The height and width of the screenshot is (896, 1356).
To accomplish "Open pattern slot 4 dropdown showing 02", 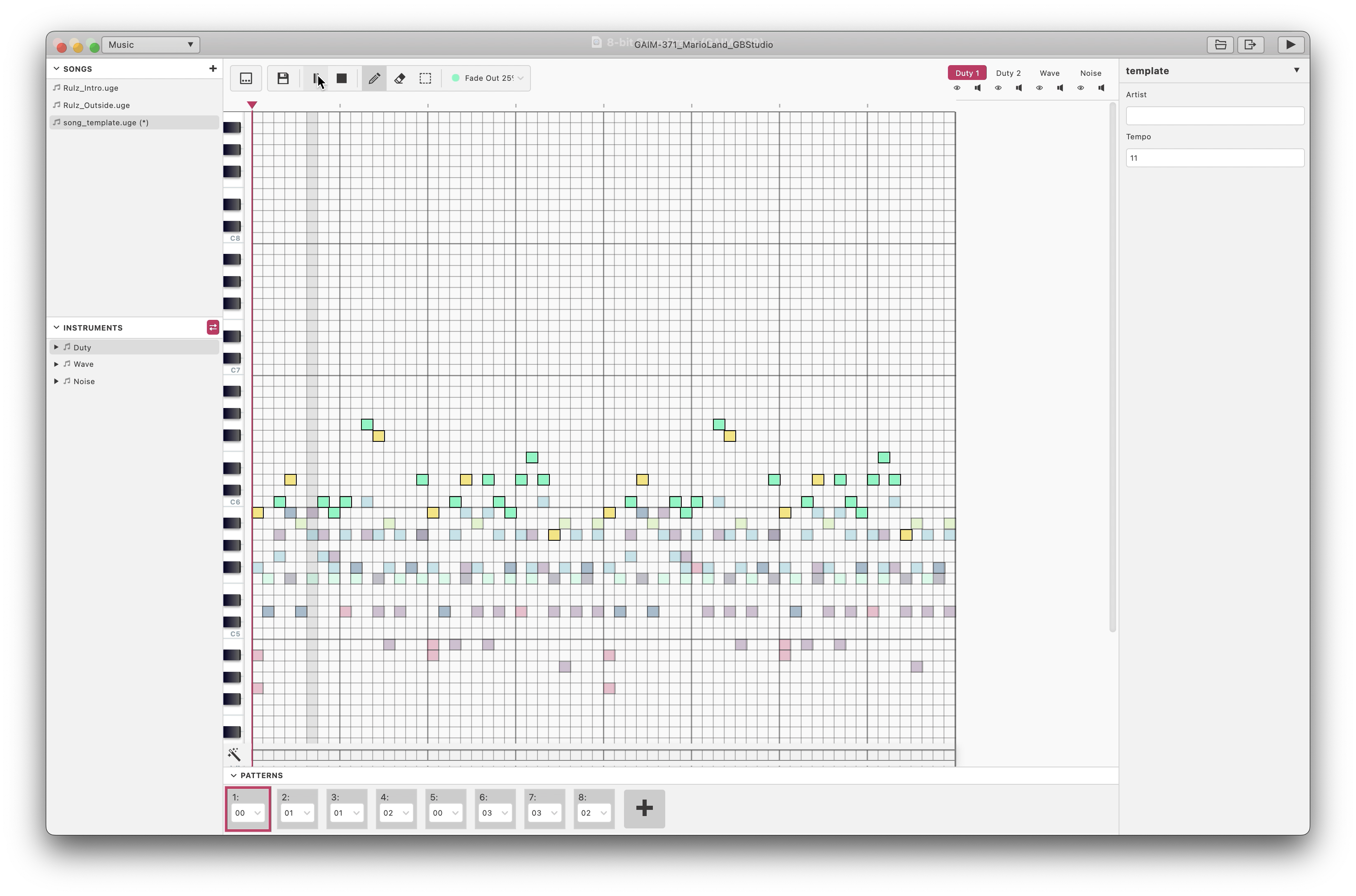I will [x=396, y=813].
